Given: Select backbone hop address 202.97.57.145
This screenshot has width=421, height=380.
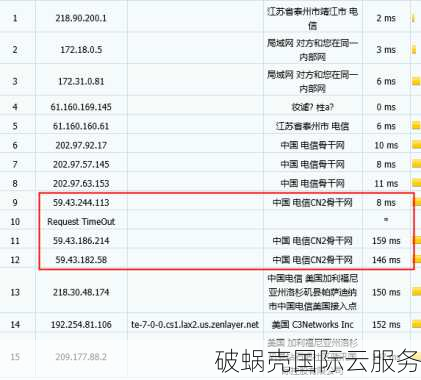Looking at the screenshot, I should point(81,164).
